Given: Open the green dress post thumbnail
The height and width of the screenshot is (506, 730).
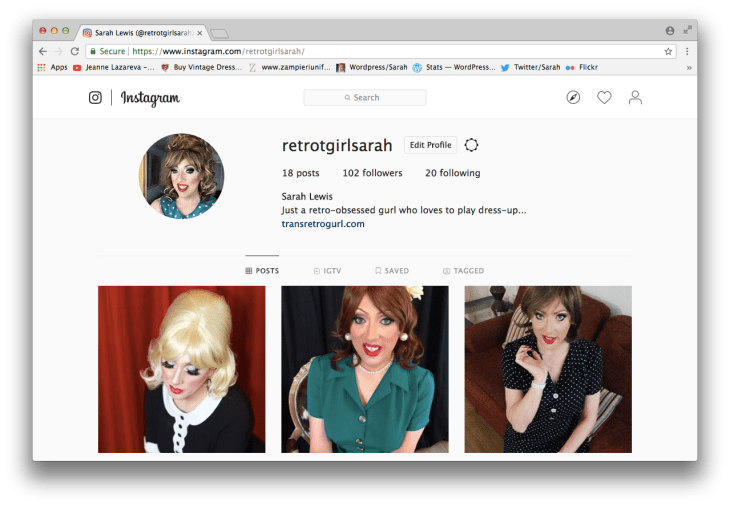Looking at the screenshot, I should pos(365,369).
